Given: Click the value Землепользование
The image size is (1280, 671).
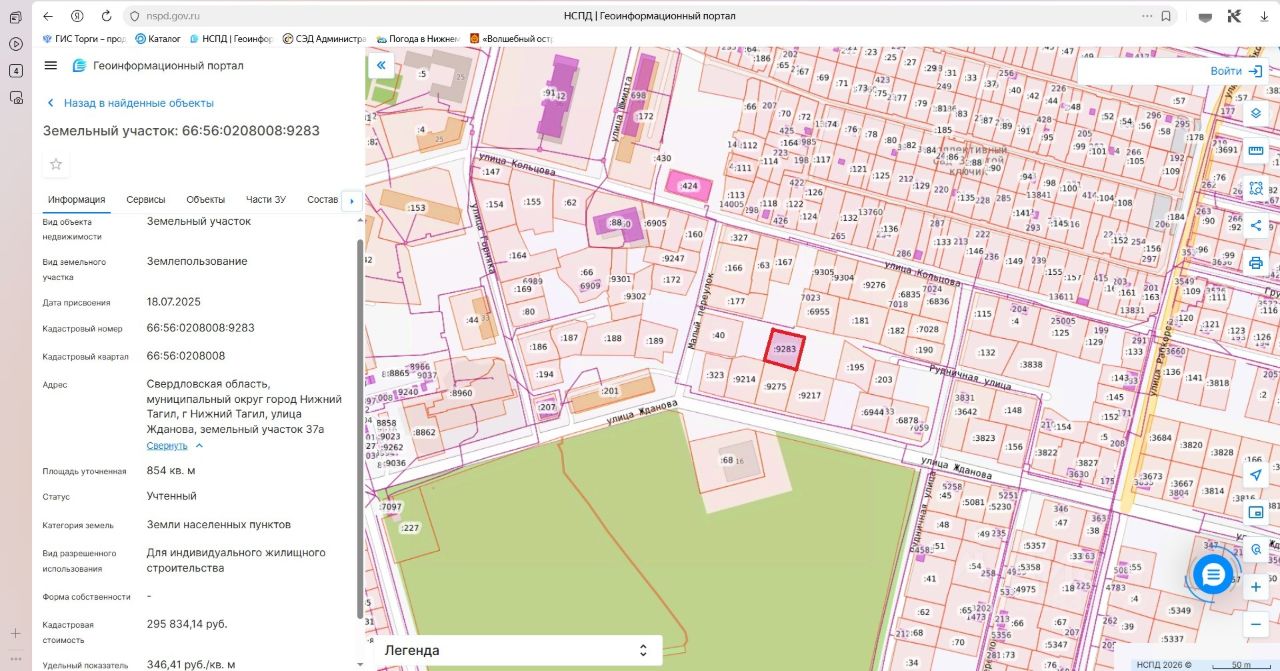Looking at the screenshot, I should (197, 261).
